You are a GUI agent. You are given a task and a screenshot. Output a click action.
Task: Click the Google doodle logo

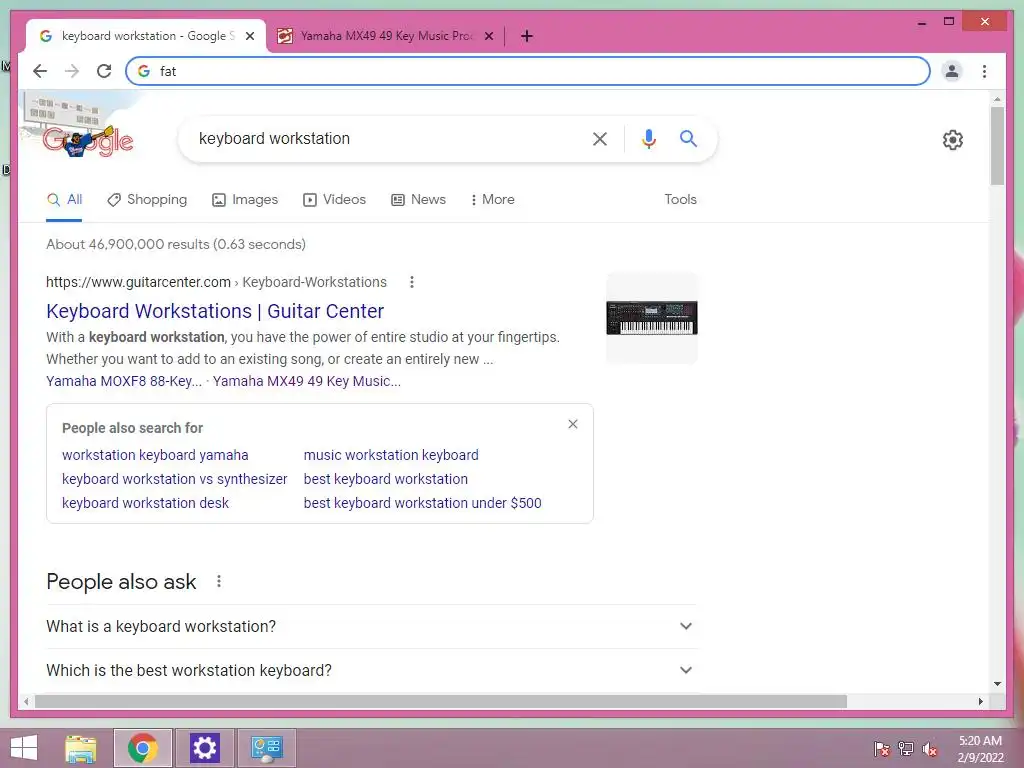[88, 140]
